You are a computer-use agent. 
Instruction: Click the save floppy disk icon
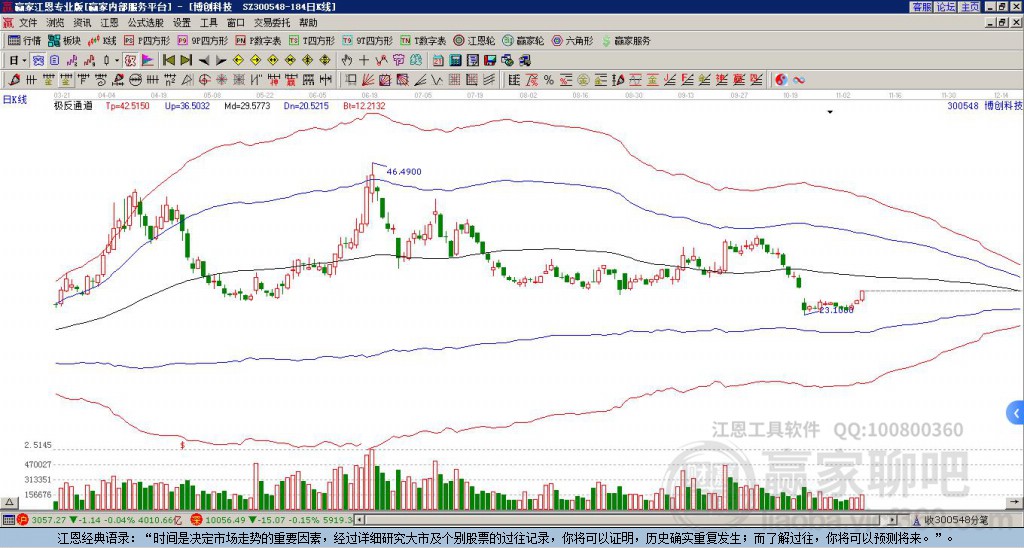click(490, 61)
